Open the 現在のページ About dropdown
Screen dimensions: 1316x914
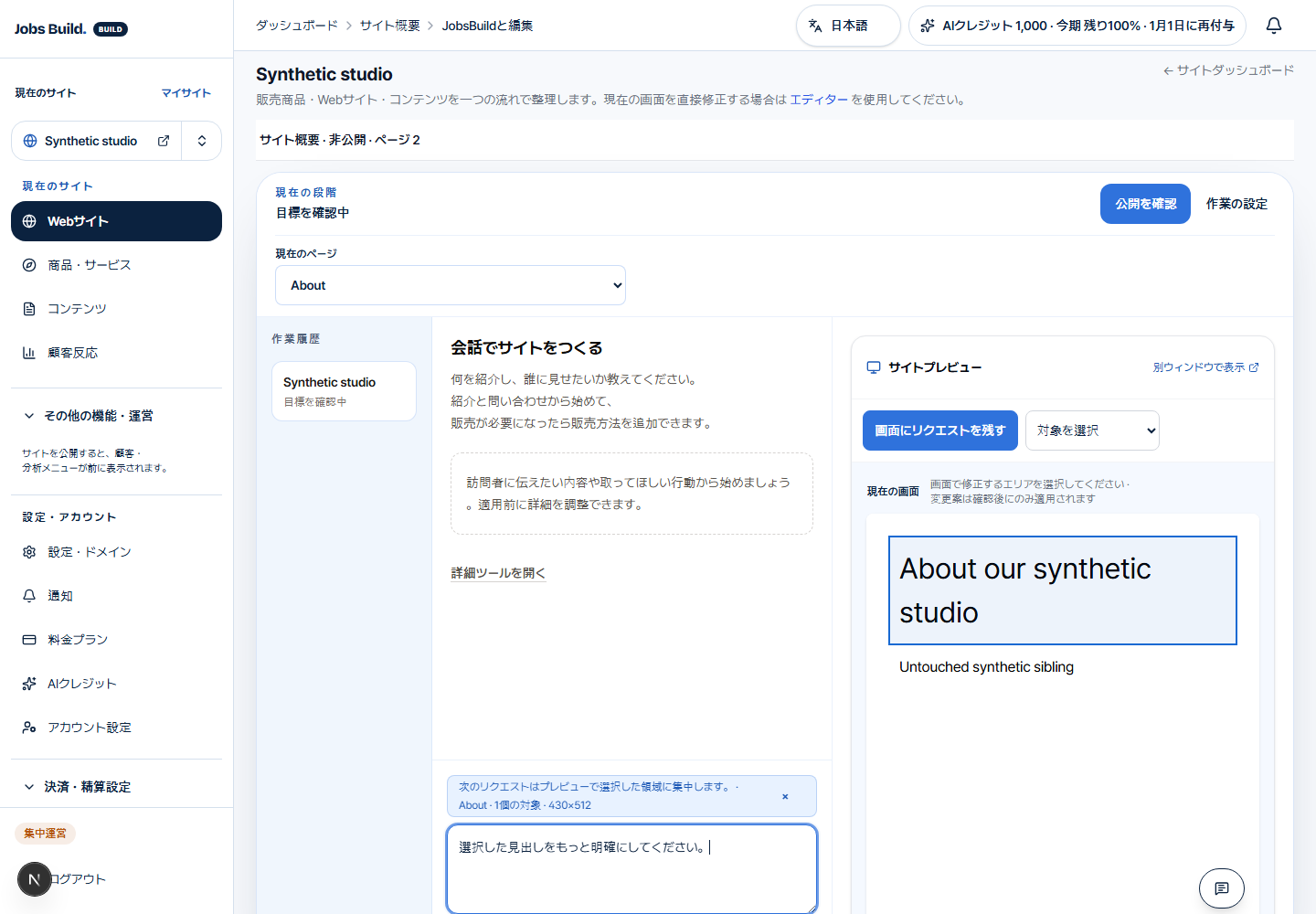pos(451,285)
